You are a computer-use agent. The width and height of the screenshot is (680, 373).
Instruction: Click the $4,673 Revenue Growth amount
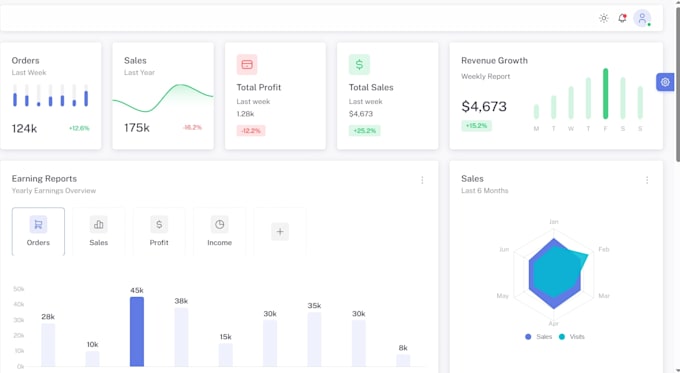pos(484,106)
